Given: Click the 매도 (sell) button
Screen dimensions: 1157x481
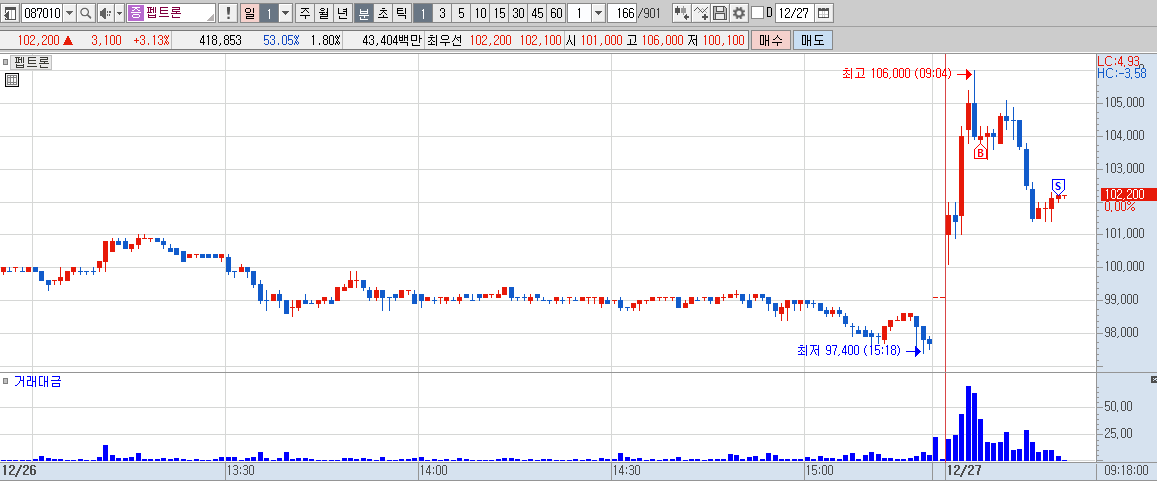Looking at the screenshot, I should tap(812, 41).
